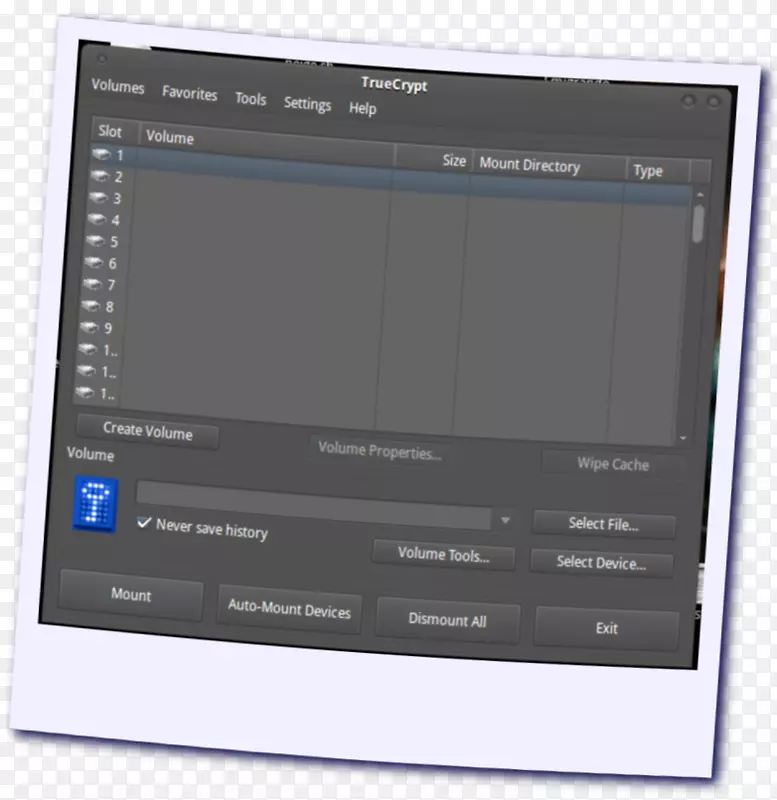
Task: Click the Mount button
Action: pos(131,595)
